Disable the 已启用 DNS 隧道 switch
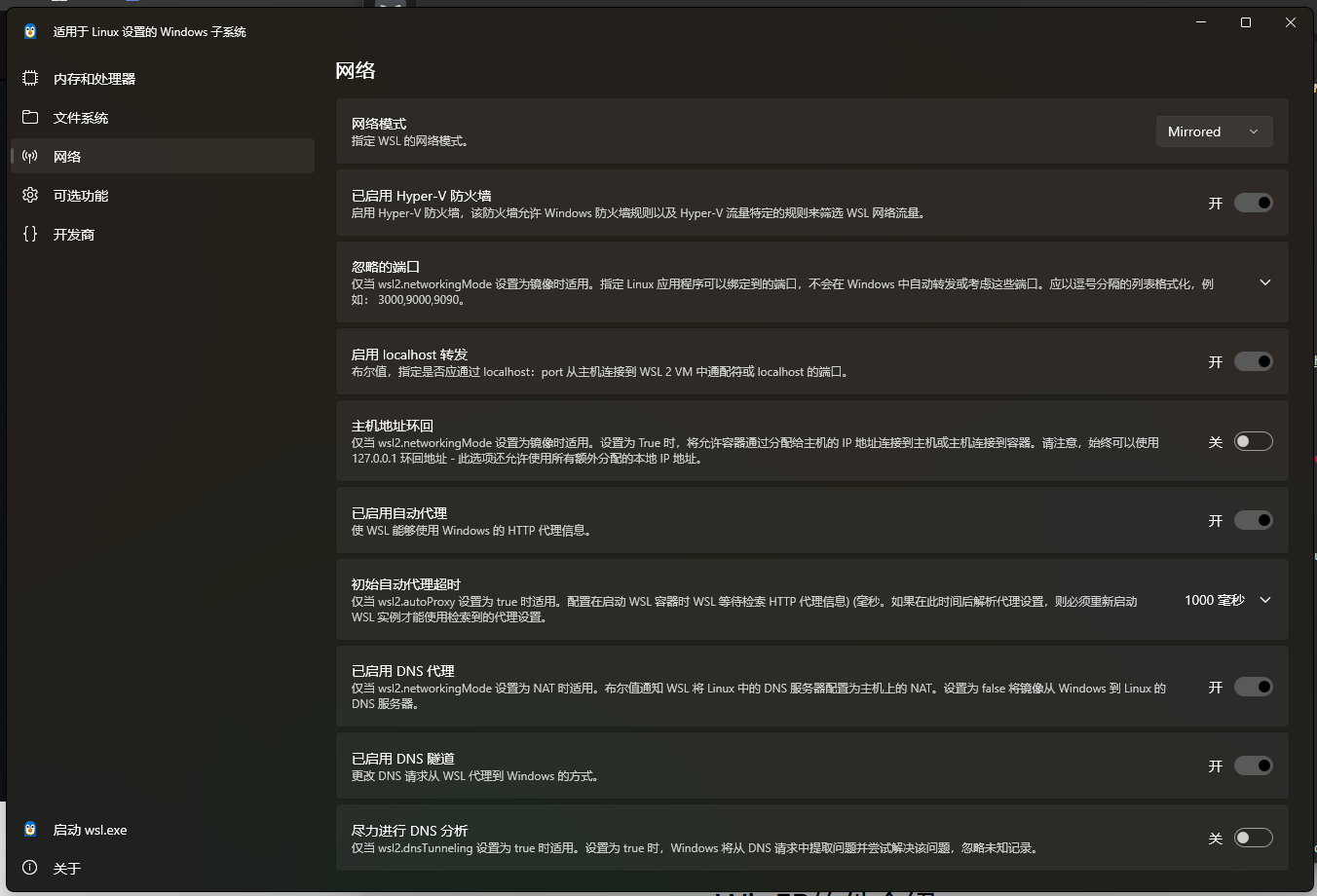Image resolution: width=1317 pixels, height=896 pixels. tap(1254, 765)
